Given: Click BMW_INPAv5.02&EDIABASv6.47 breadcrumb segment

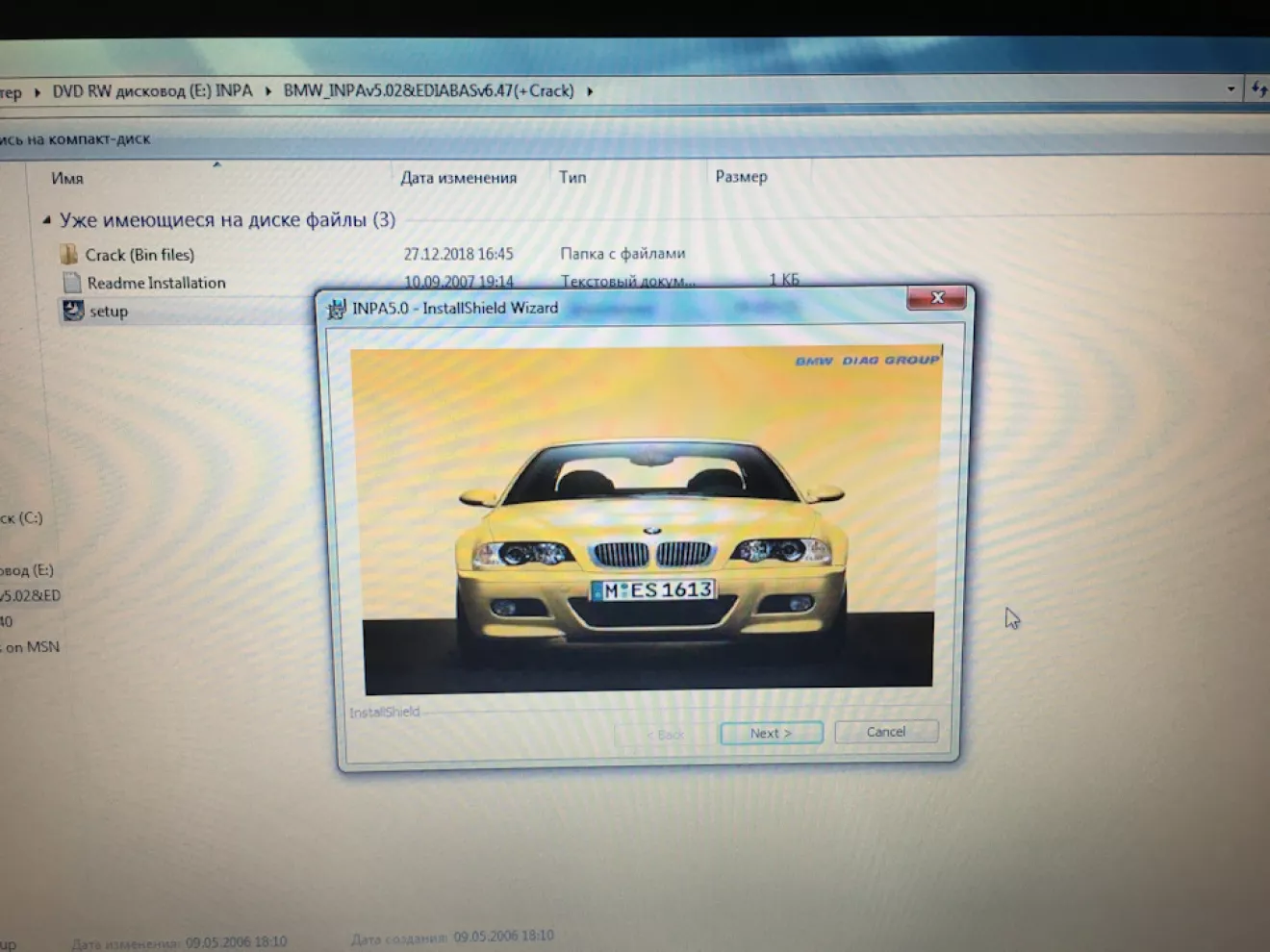Looking at the screenshot, I should coord(428,90).
